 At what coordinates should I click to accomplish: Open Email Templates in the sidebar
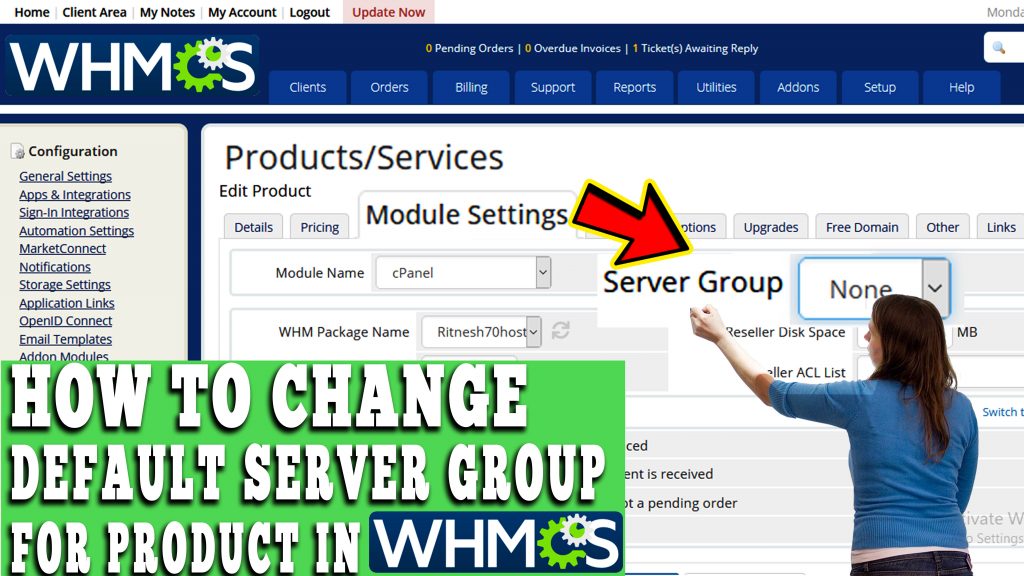point(65,339)
